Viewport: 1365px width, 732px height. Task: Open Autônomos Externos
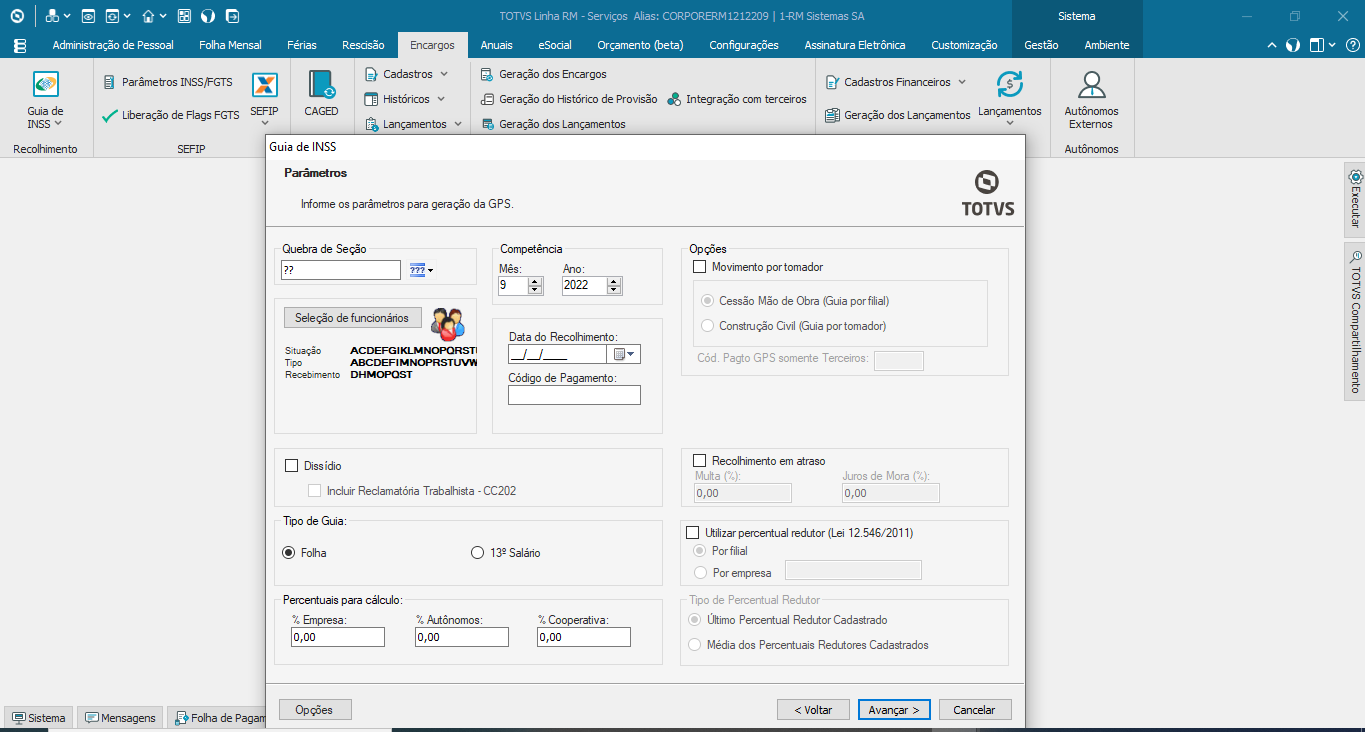(x=1091, y=100)
